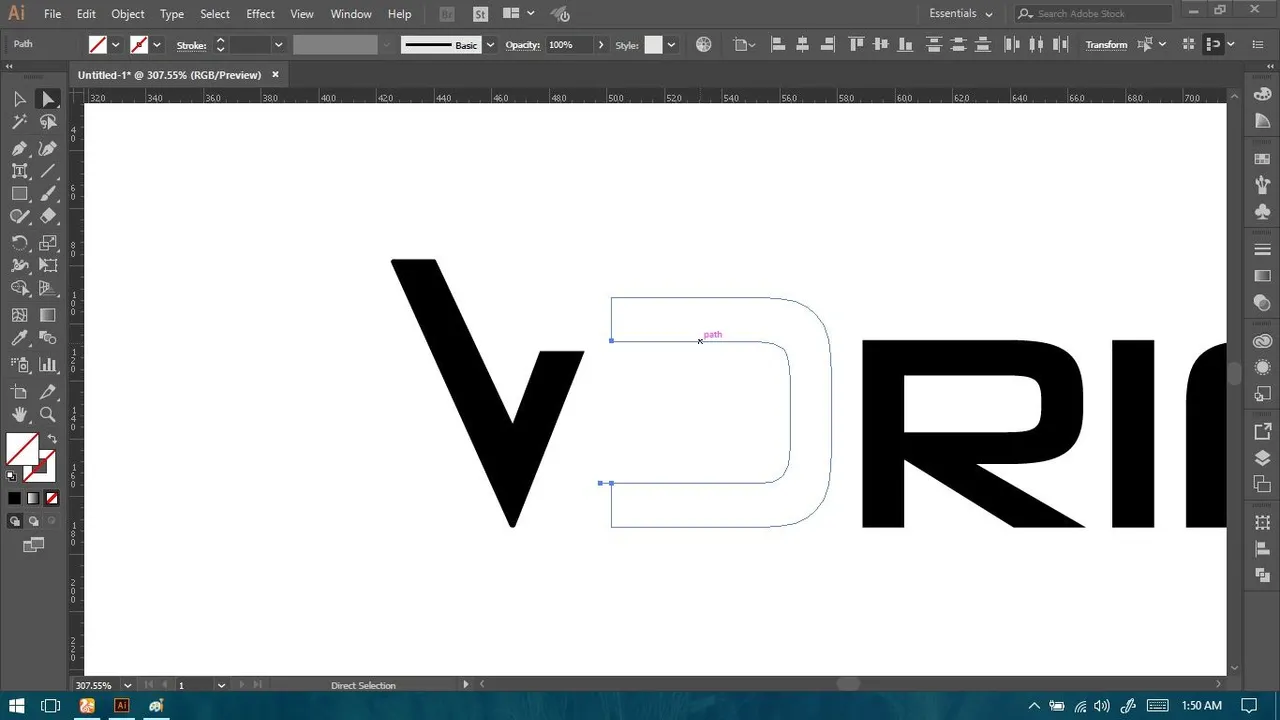This screenshot has width=1280, height=720.
Task: Enable Draw Normal mode
Action: tap(14, 521)
